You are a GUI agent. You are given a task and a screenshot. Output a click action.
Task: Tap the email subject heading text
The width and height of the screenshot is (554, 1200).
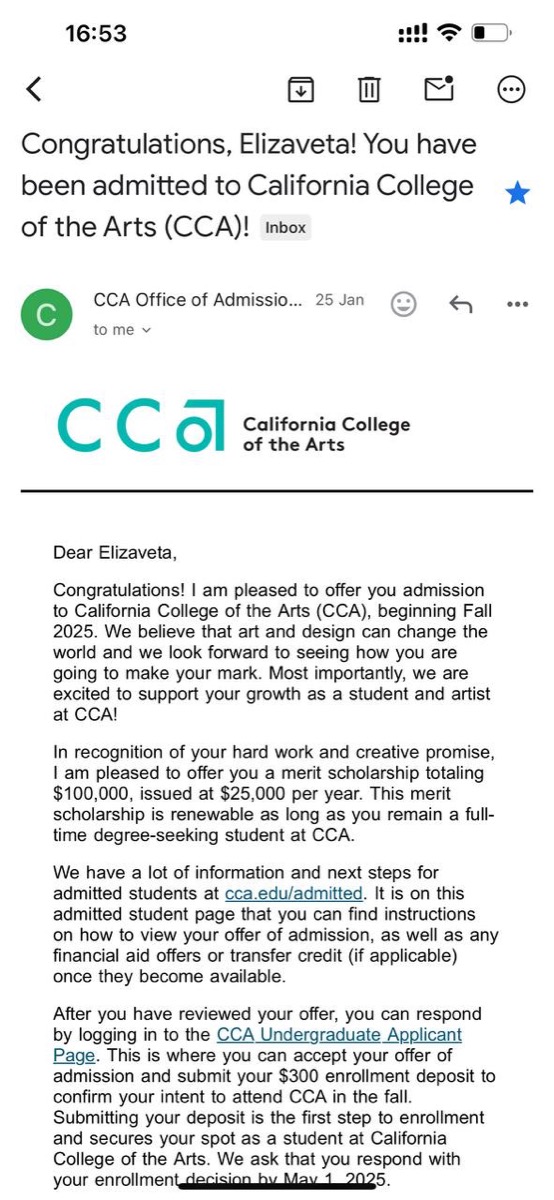248,185
